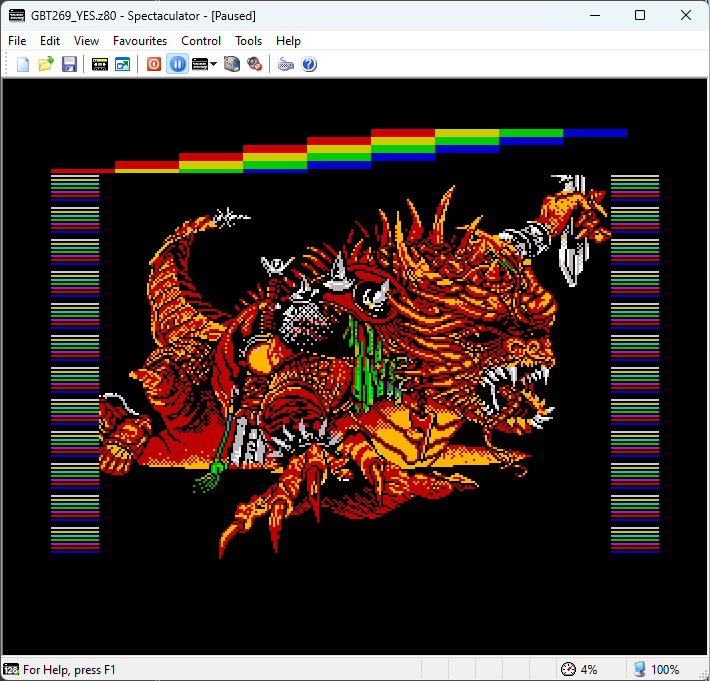Click the speed gauge icon showing 4%

click(568, 669)
